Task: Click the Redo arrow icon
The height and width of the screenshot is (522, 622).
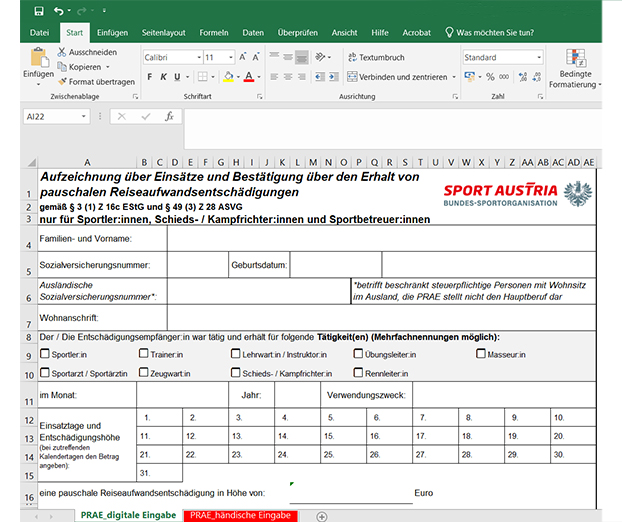Action: click(x=82, y=11)
